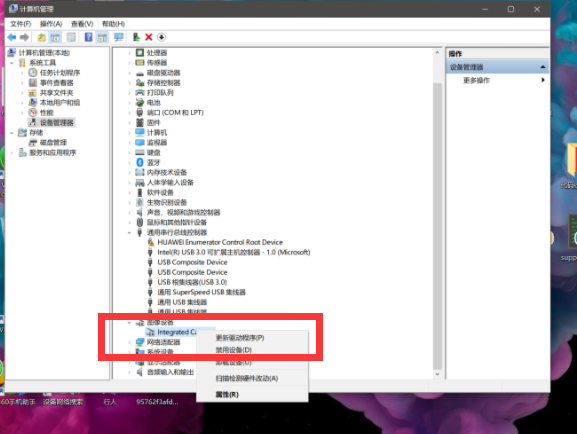The width and height of the screenshot is (577, 434).
Task: Click the network adapter icon beside 网络适配器
Action: tap(140, 342)
